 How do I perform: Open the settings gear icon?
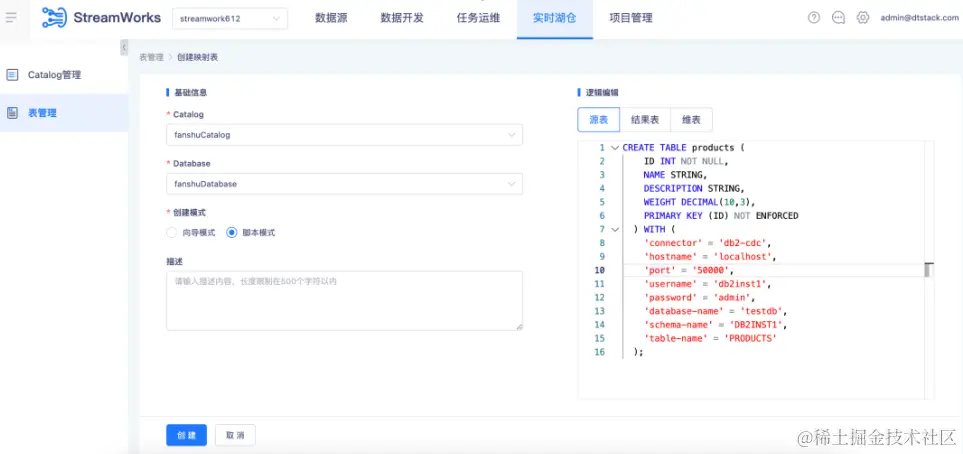[863, 18]
